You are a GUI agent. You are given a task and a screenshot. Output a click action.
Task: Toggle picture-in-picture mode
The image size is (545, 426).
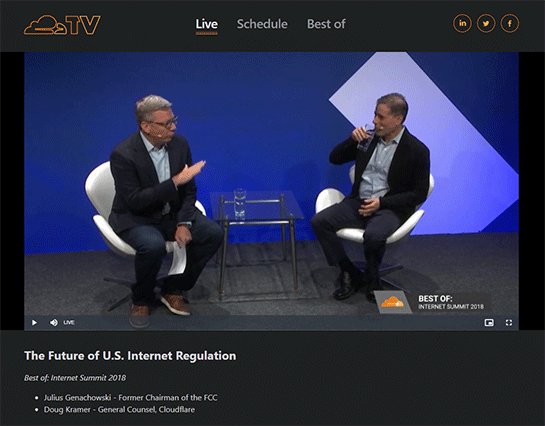[x=489, y=323]
